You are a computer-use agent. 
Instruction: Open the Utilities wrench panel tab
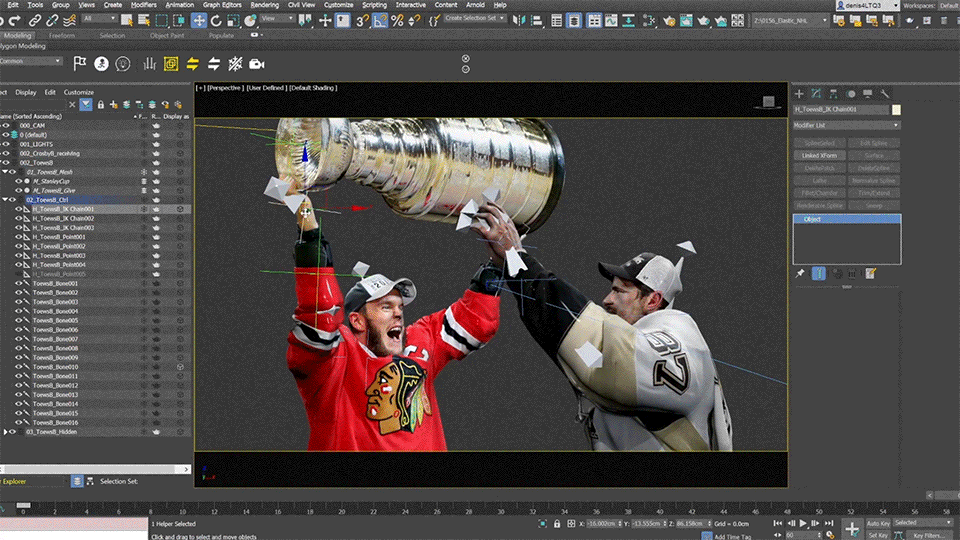point(885,94)
